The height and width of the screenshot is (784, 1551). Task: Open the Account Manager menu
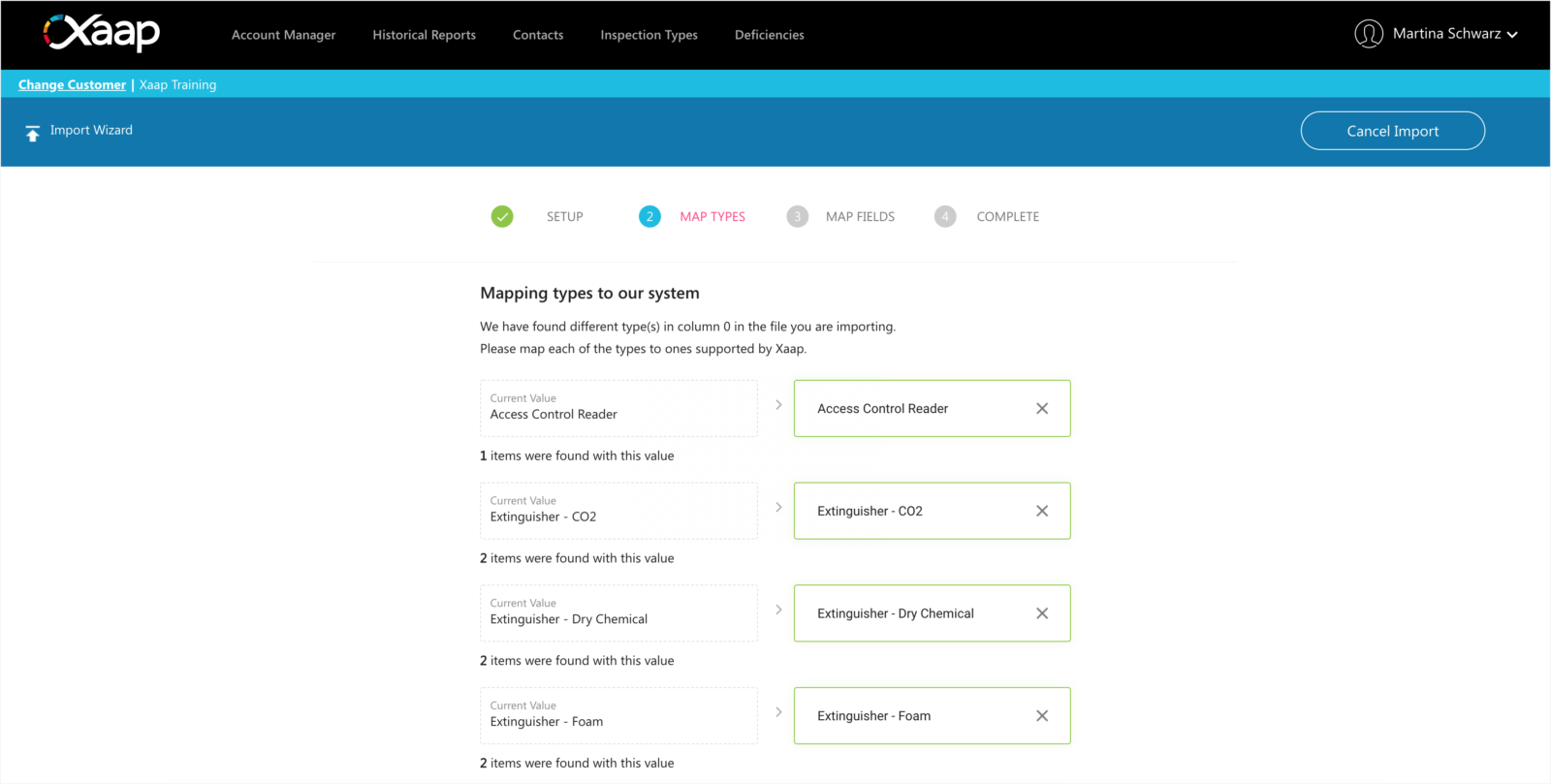point(283,35)
